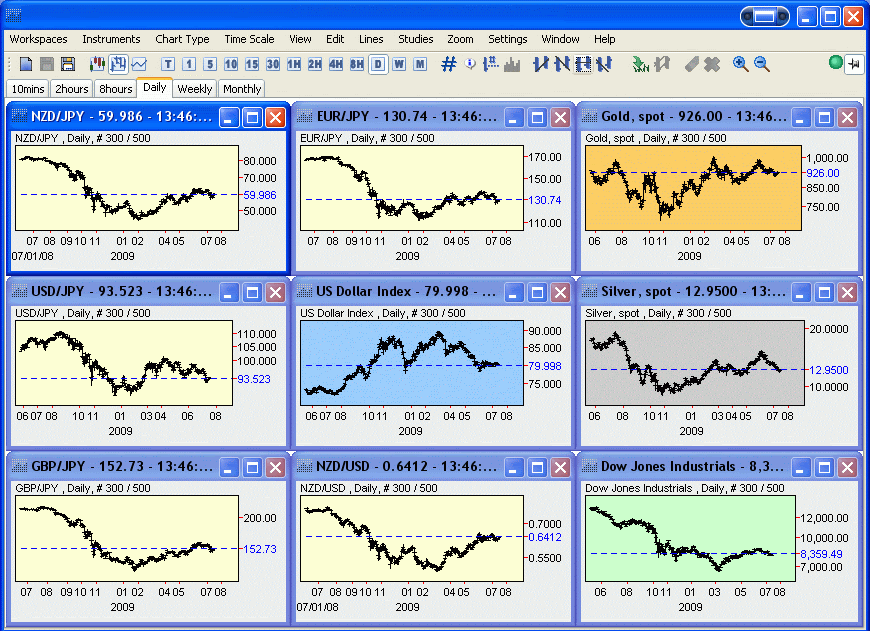
Task: Click the US Dollar Index blue chart
Action: 412,362
